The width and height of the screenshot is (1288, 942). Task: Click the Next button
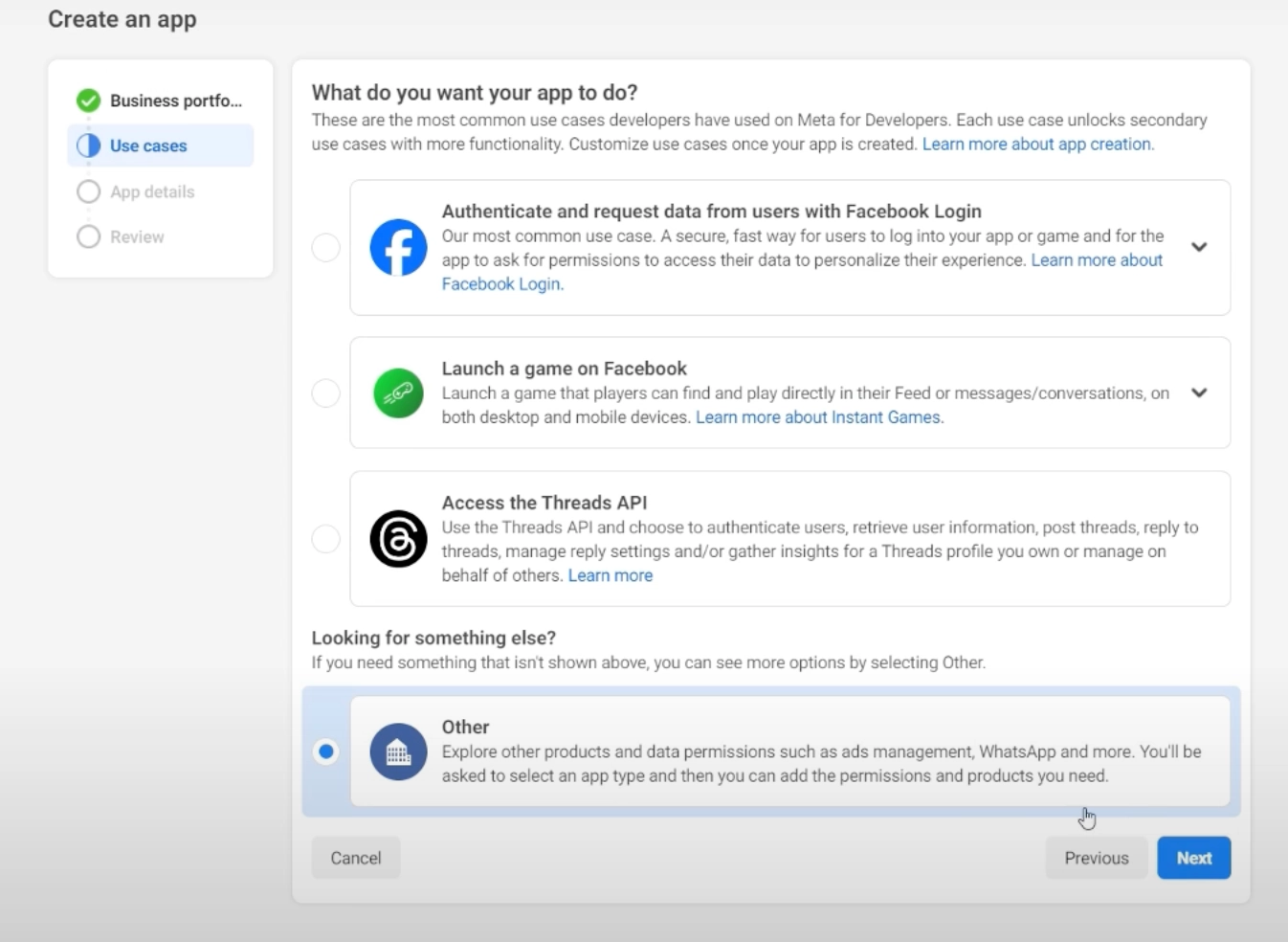coord(1193,858)
